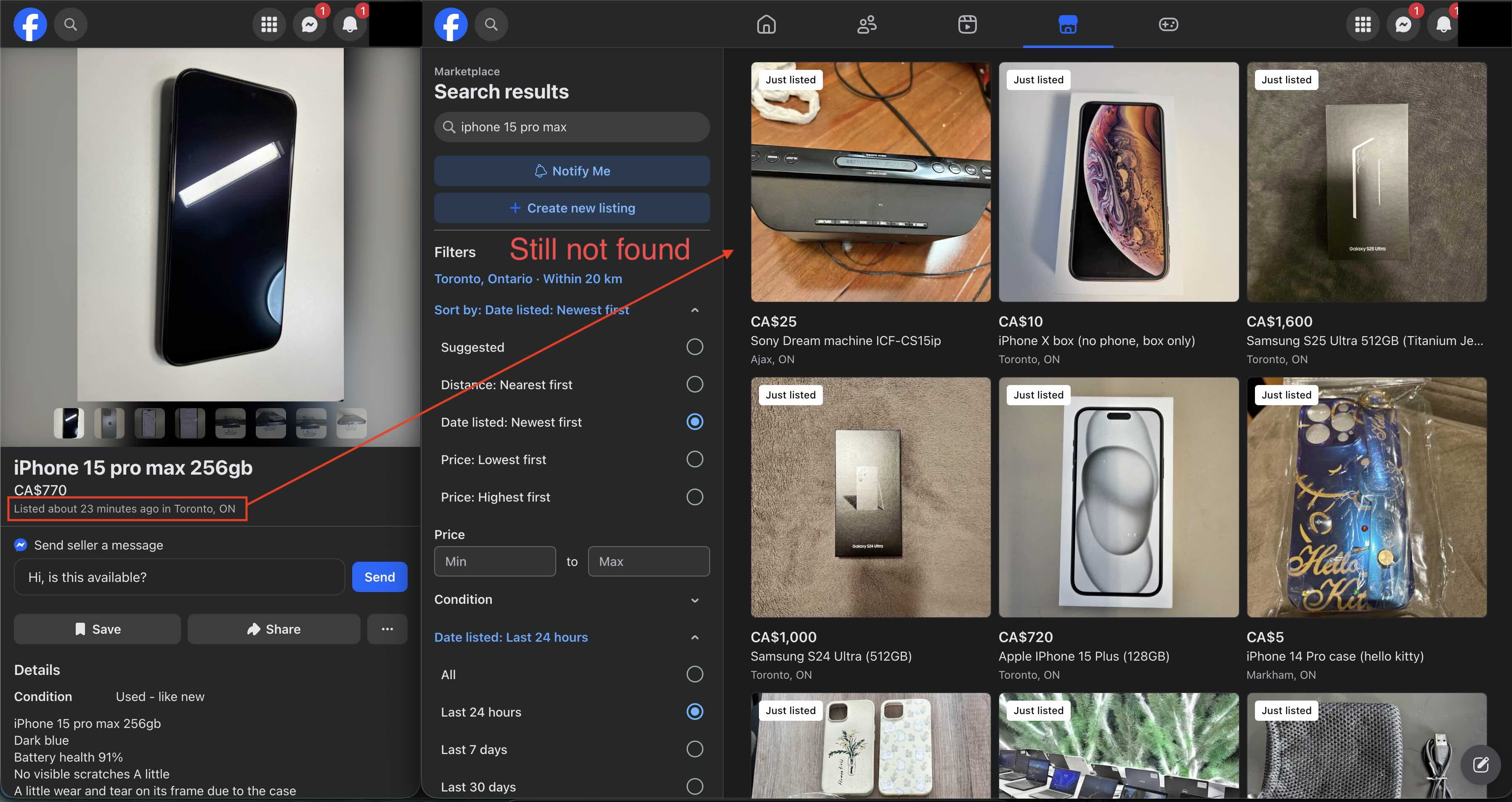Viewport: 1512px width, 802px height.
Task: Go to the Home tab
Action: pos(766,24)
